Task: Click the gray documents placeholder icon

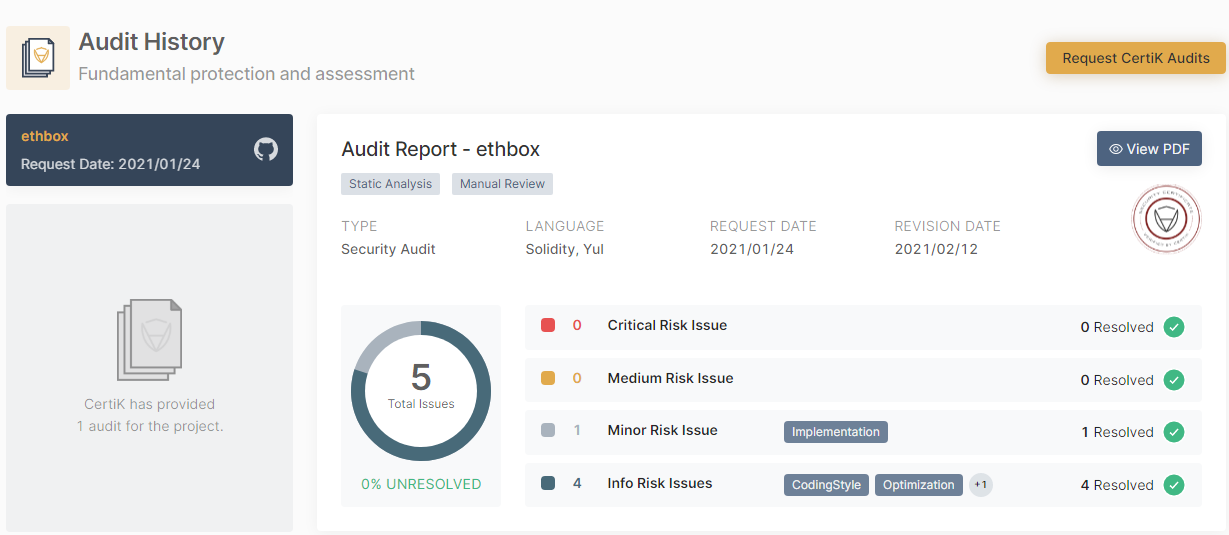Action: point(149,340)
